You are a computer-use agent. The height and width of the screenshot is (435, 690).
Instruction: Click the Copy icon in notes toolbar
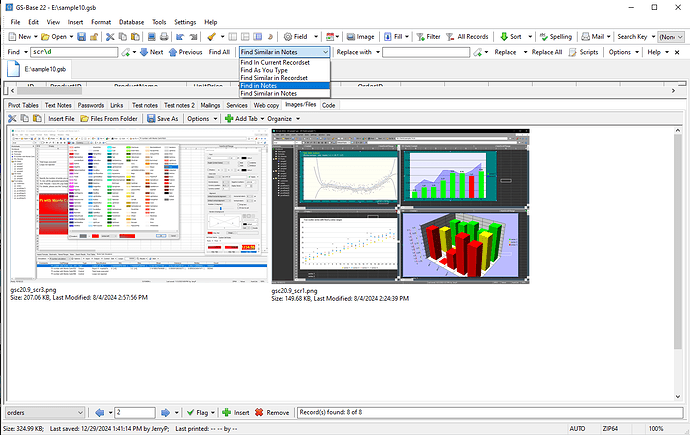tap(25, 119)
